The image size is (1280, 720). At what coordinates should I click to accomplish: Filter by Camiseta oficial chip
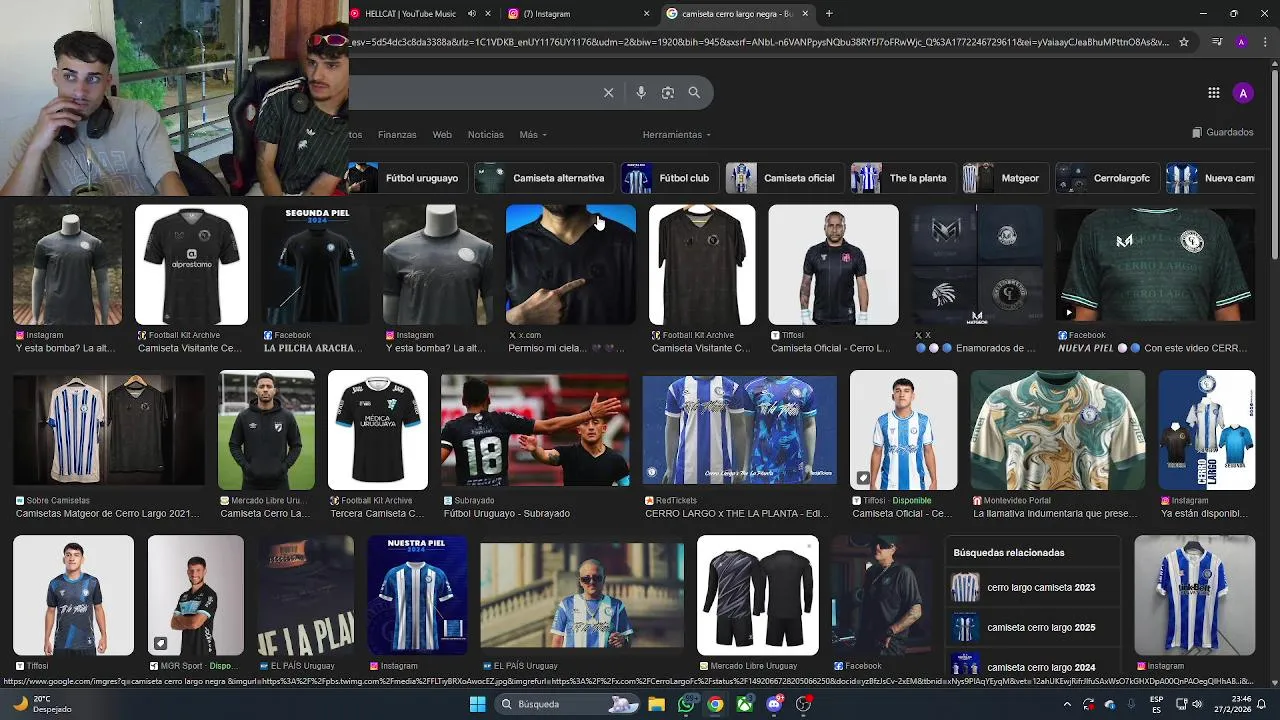coord(783,178)
